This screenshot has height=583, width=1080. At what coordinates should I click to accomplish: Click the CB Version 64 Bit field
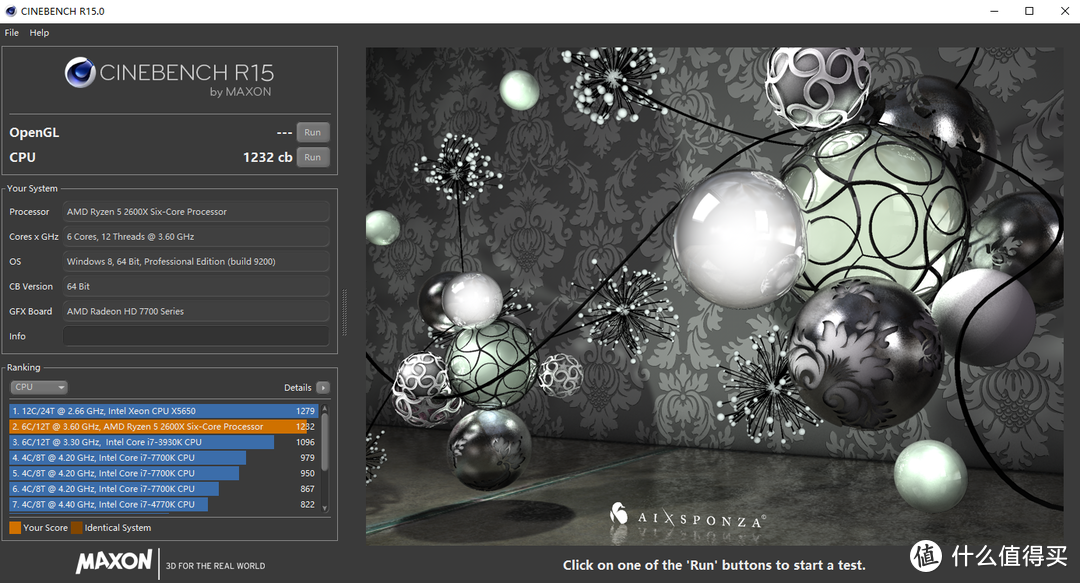point(196,286)
